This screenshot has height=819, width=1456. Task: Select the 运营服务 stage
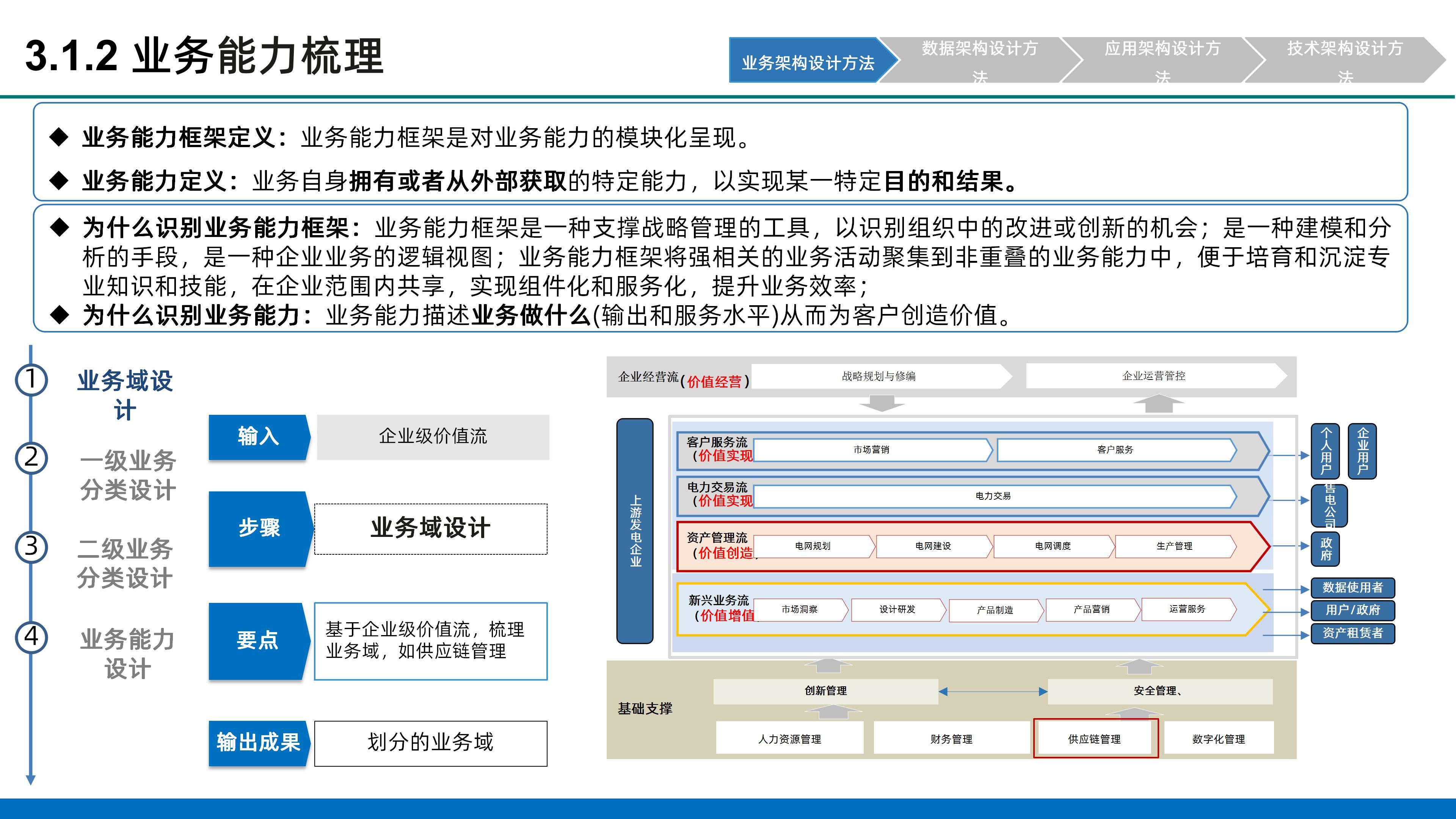pyautogui.click(x=1189, y=609)
